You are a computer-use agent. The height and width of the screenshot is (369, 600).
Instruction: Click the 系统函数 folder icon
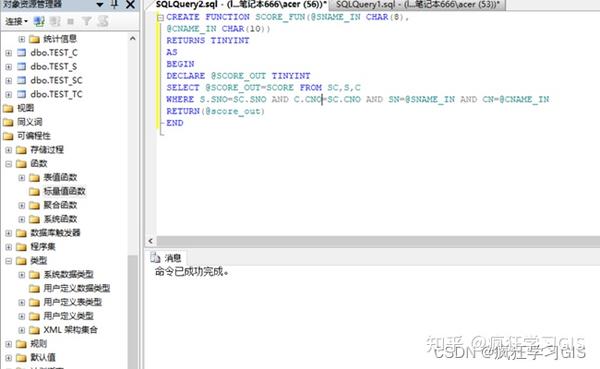point(34,219)
